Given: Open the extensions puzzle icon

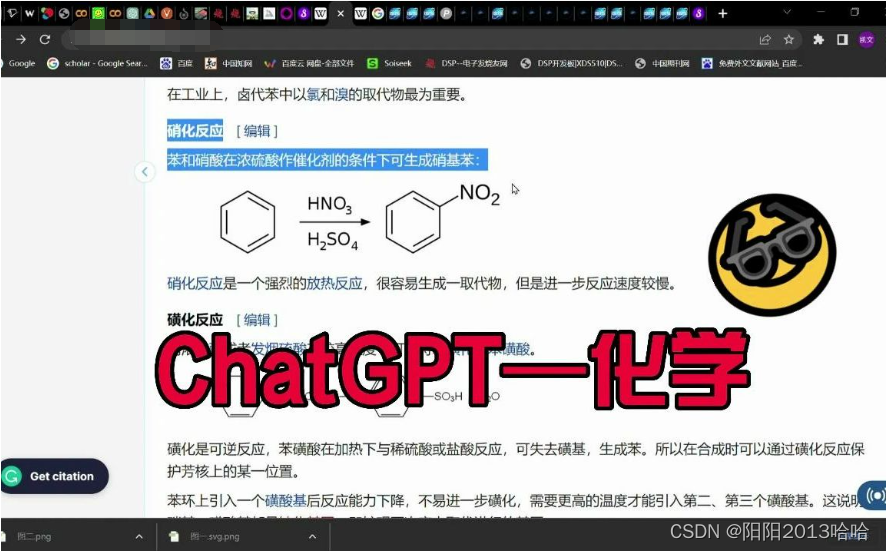Looking at the screenshot, I should (x=818, y=39).
